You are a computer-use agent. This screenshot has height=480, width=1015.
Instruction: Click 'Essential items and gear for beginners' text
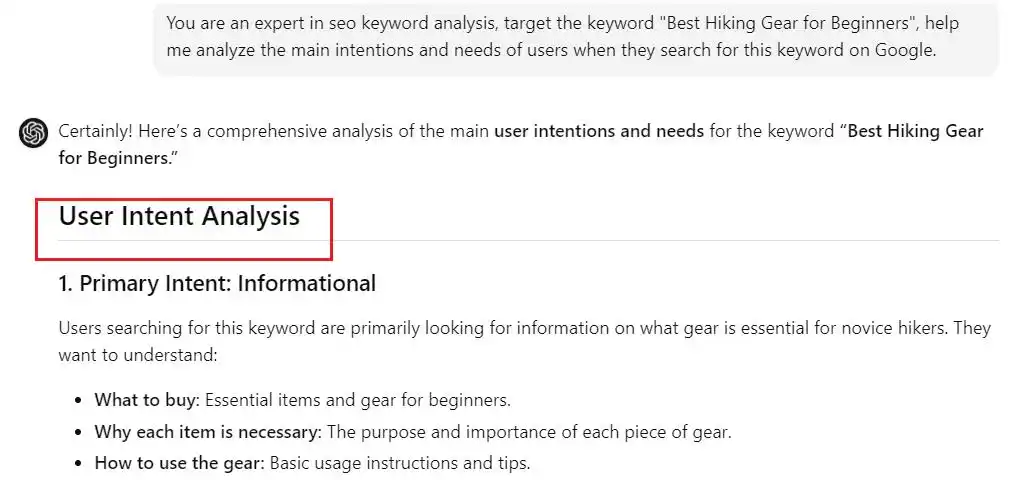click(357, 400)
